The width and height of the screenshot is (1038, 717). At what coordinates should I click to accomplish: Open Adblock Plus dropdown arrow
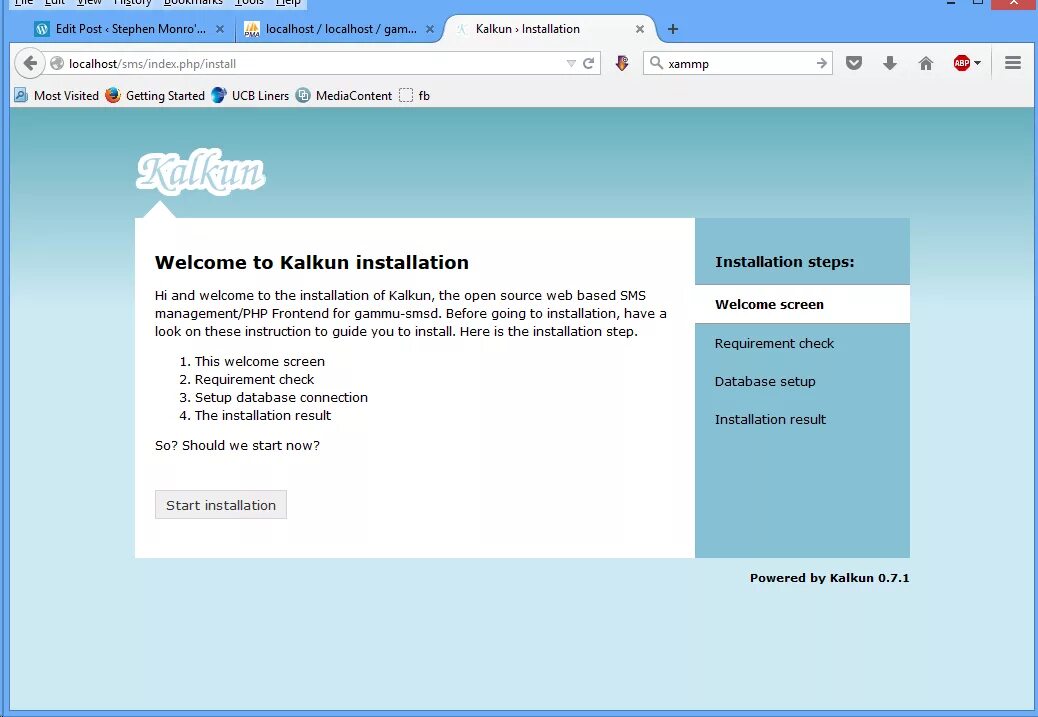click(978, 64)
